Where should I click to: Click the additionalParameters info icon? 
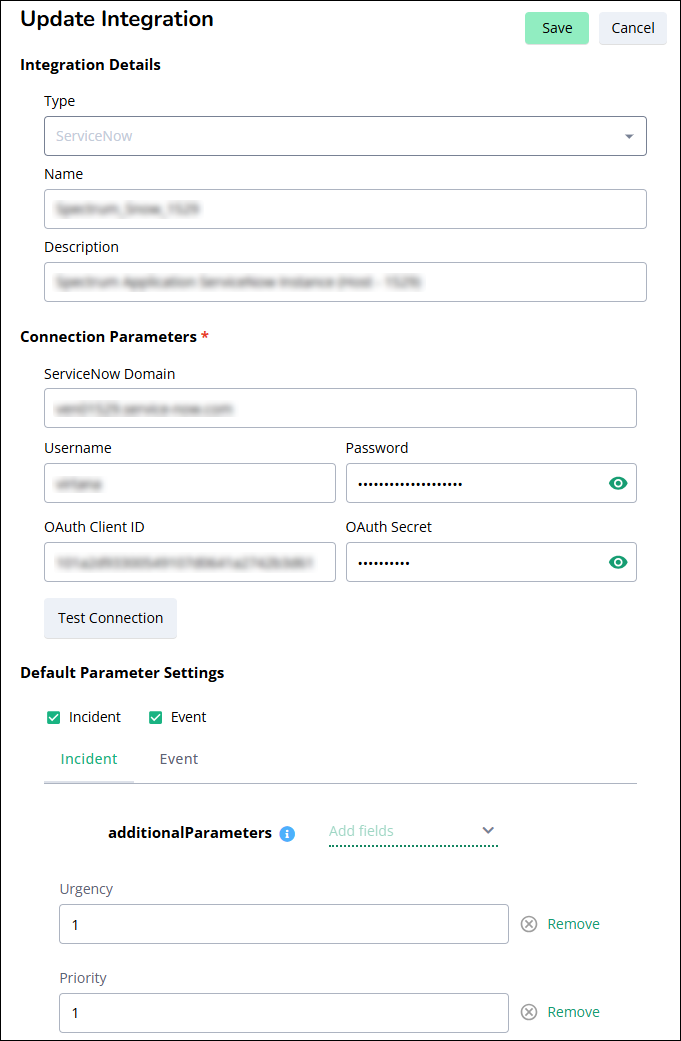click(x=287, y=834)
